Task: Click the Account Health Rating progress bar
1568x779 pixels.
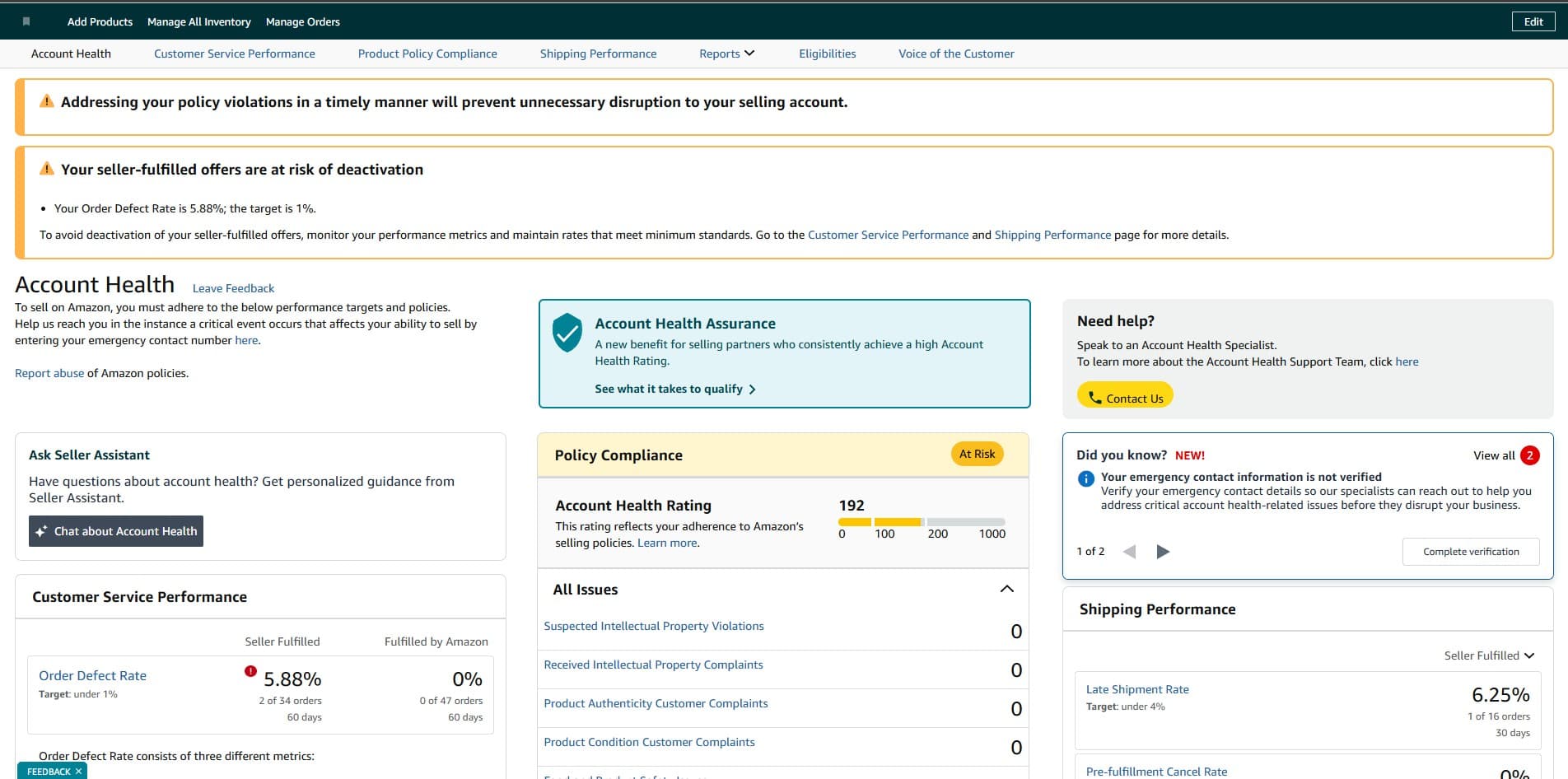Action: coord(922,522)
